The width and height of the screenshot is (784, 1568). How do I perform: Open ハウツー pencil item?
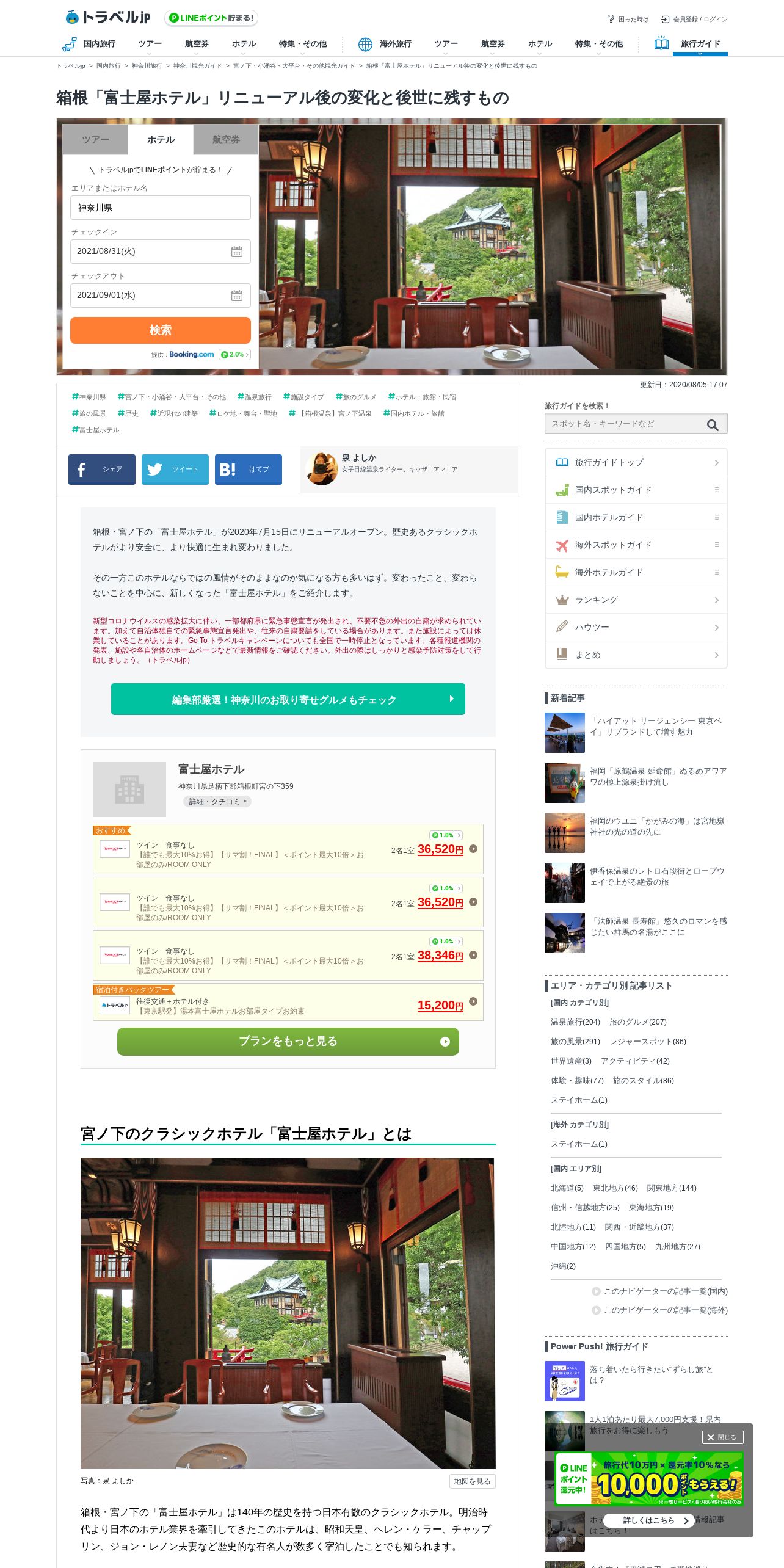[636, 627]
